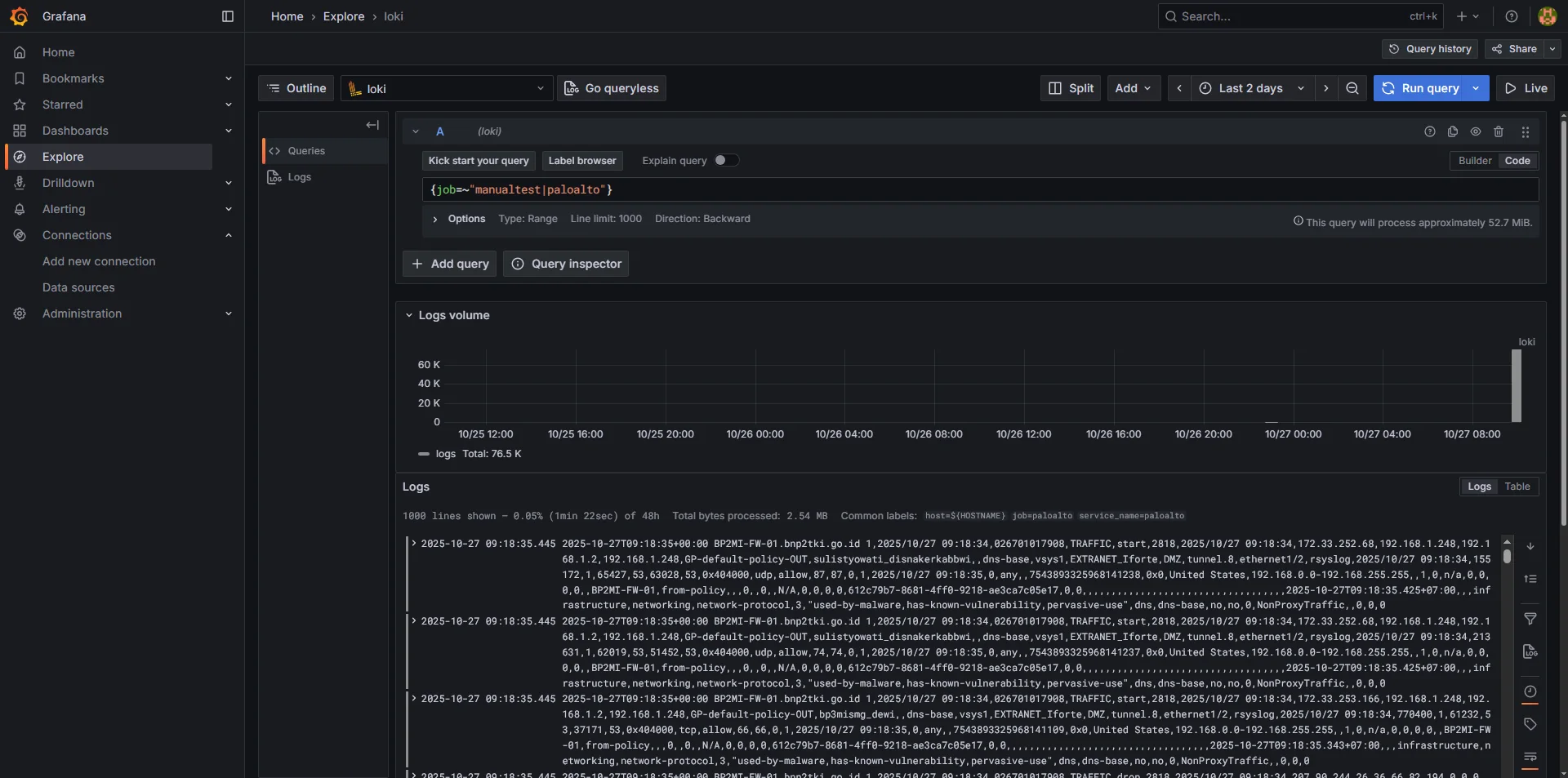This screenshot has height=778, width=1568.
Task: Open Data sources page
Action: (78, 287)
